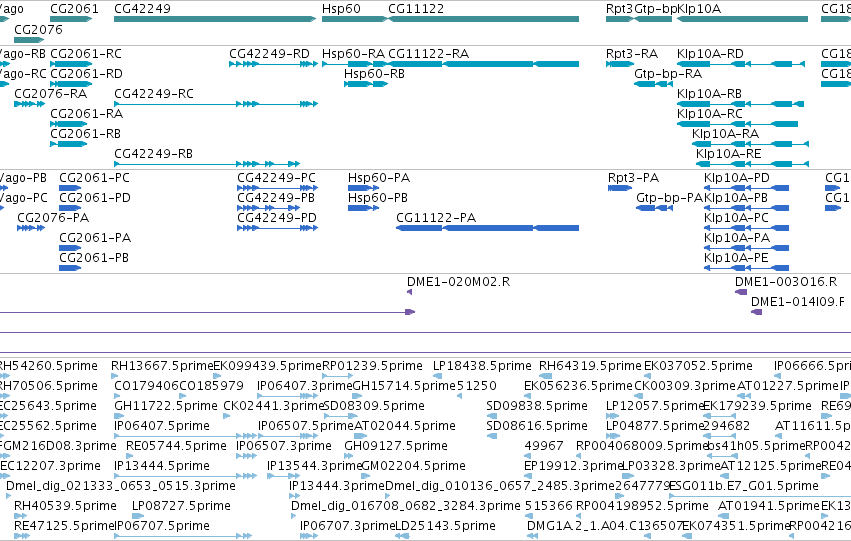Open the CG2076-PA protein feature
The width and height of the screenshot is (851, 541).
point(31,228)
